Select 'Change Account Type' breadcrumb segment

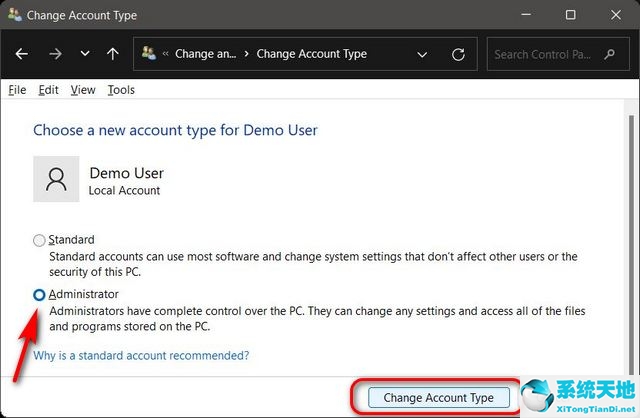point(311,54)
